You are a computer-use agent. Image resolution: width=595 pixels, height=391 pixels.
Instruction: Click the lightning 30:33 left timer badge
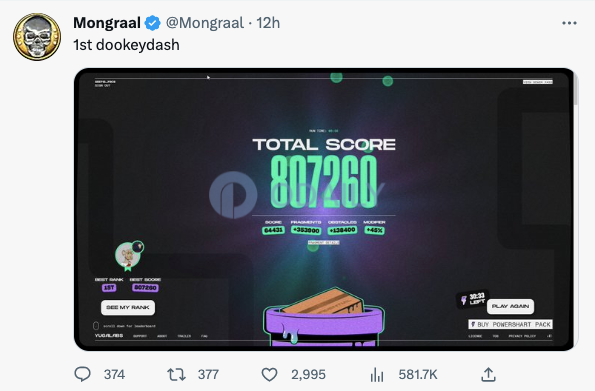tap(472, 299)
